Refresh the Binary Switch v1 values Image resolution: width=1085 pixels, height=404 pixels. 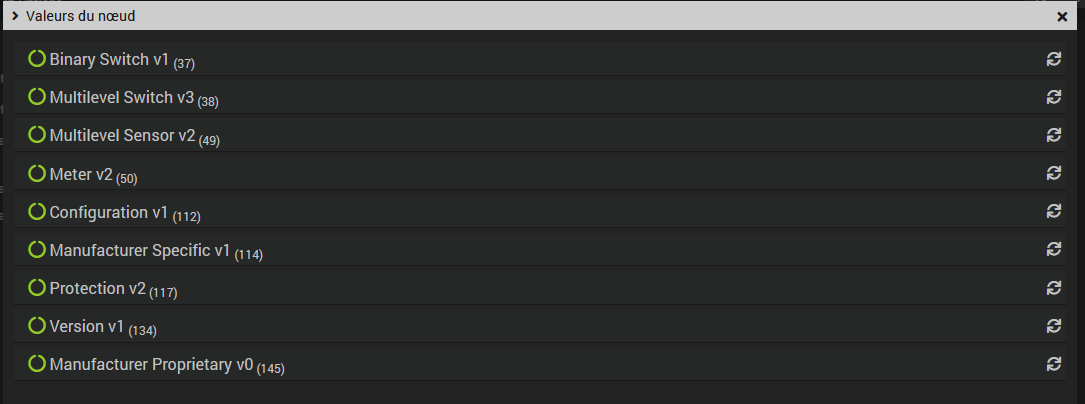(1053, 59)
